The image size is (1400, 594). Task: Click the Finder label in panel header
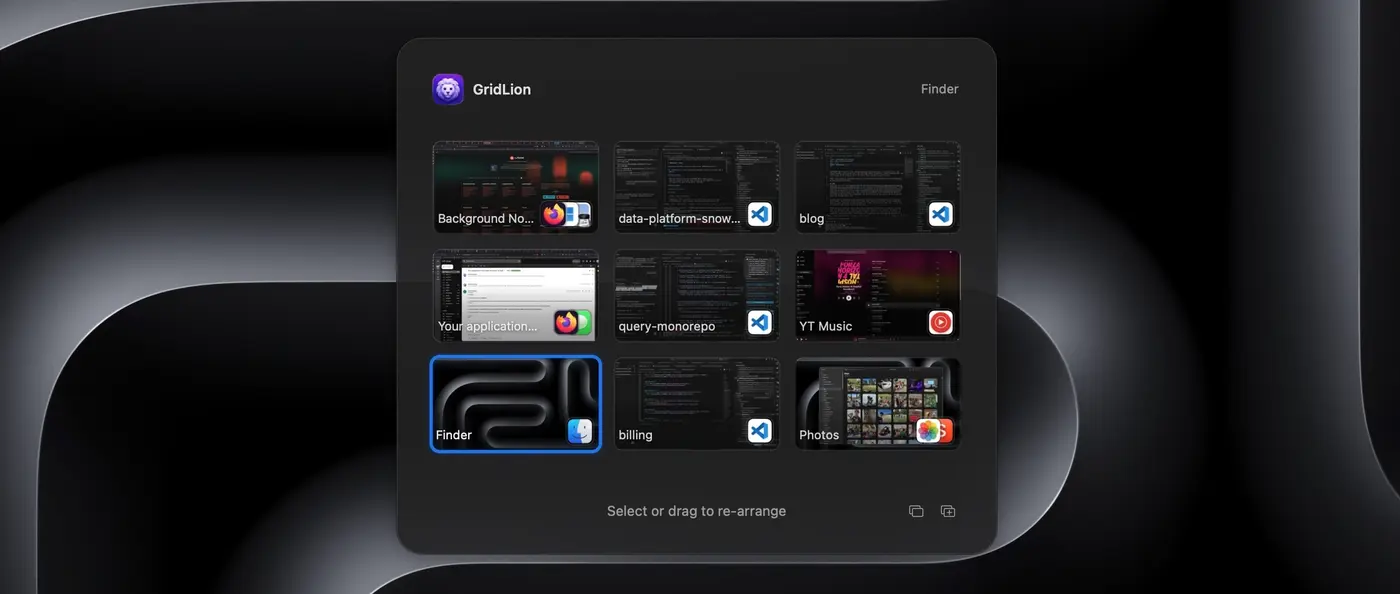click(940, 89)
